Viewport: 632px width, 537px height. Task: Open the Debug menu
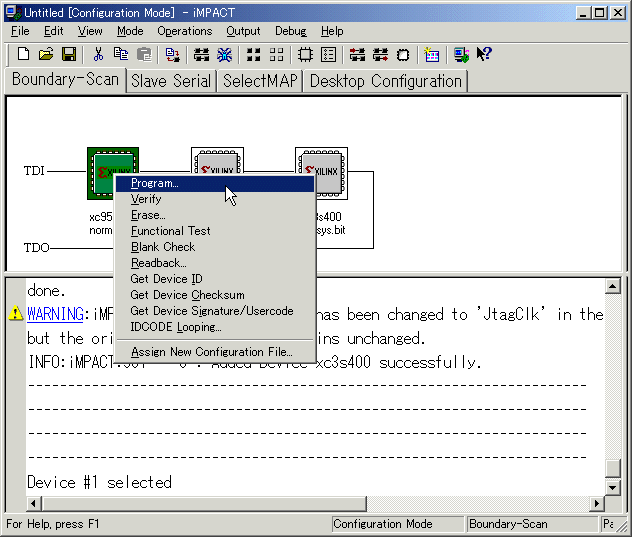(291, 31)
